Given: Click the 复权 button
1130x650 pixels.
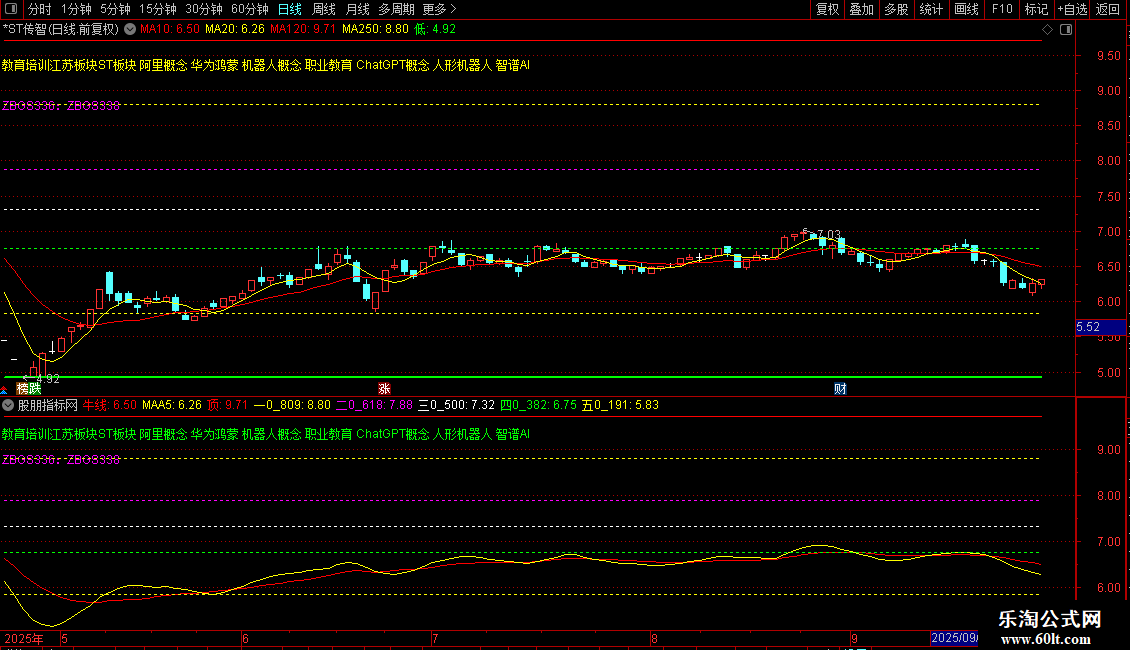Looking at the screenshot, I should pyautogui.click(x=827, y=9).
